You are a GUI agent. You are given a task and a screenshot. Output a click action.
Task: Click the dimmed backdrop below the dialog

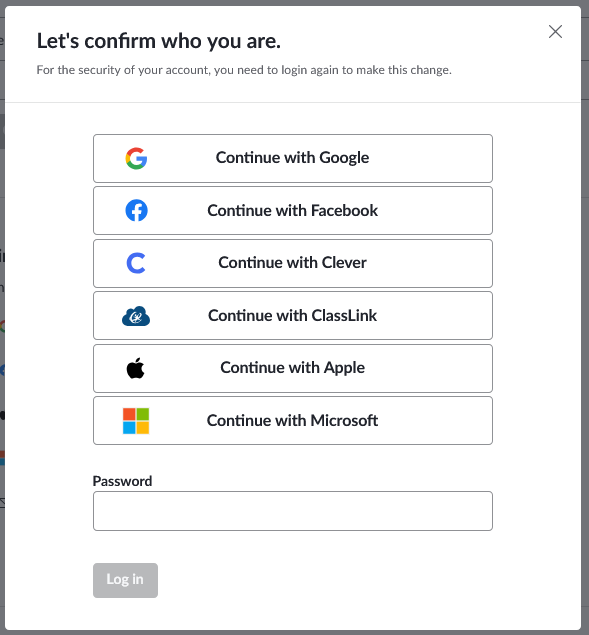pyautogui.click(x=294, y=633)
